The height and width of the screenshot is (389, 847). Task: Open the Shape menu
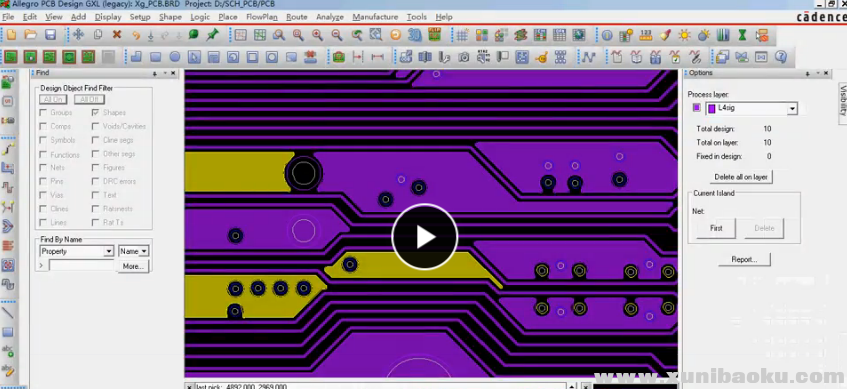point(170,17)
